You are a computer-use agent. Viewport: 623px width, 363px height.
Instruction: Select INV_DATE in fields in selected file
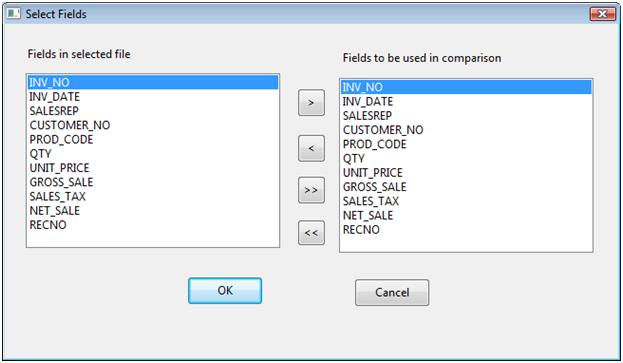point(153,97)
